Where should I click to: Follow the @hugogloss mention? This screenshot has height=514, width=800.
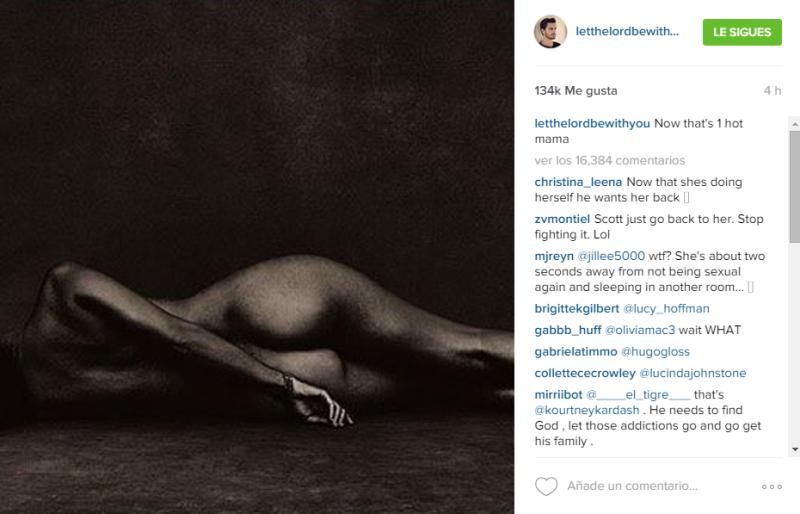[x=655, y=352]
